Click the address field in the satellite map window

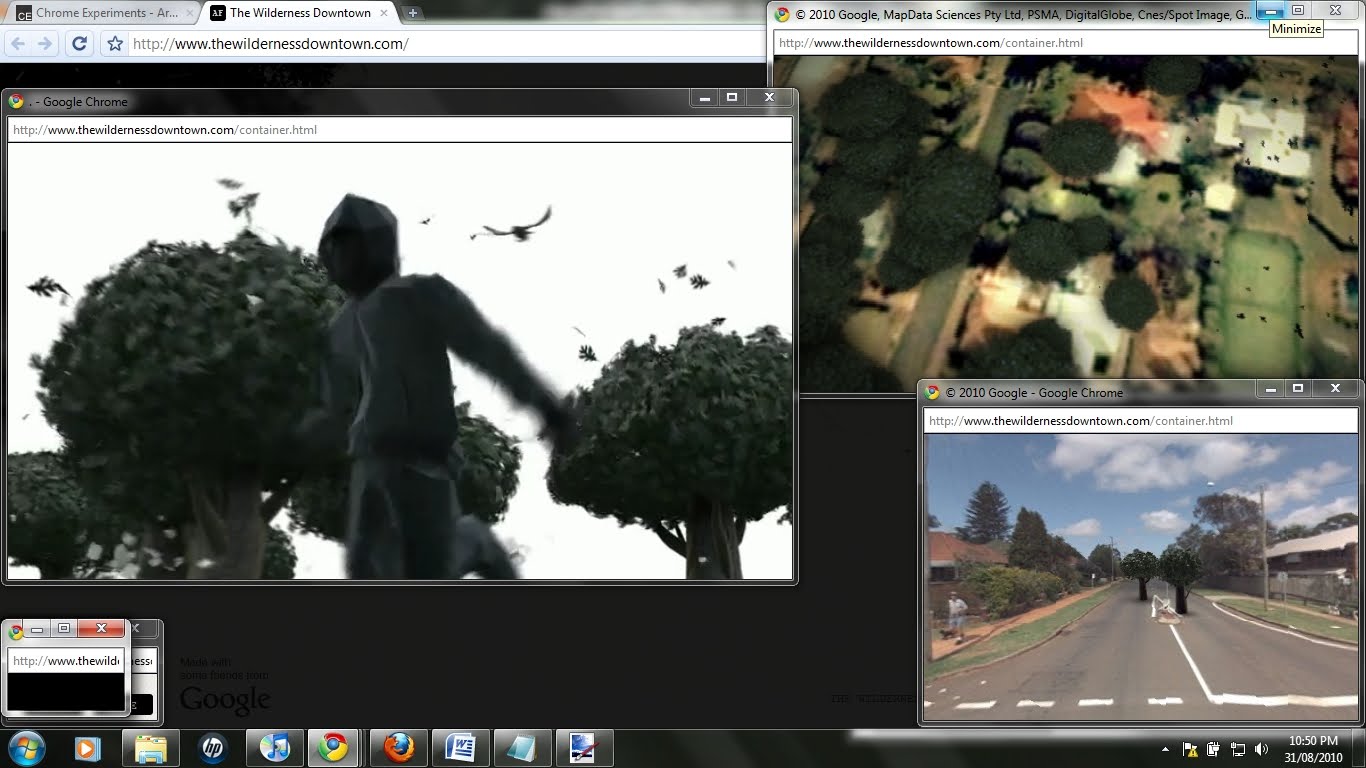click(1066, 43)
